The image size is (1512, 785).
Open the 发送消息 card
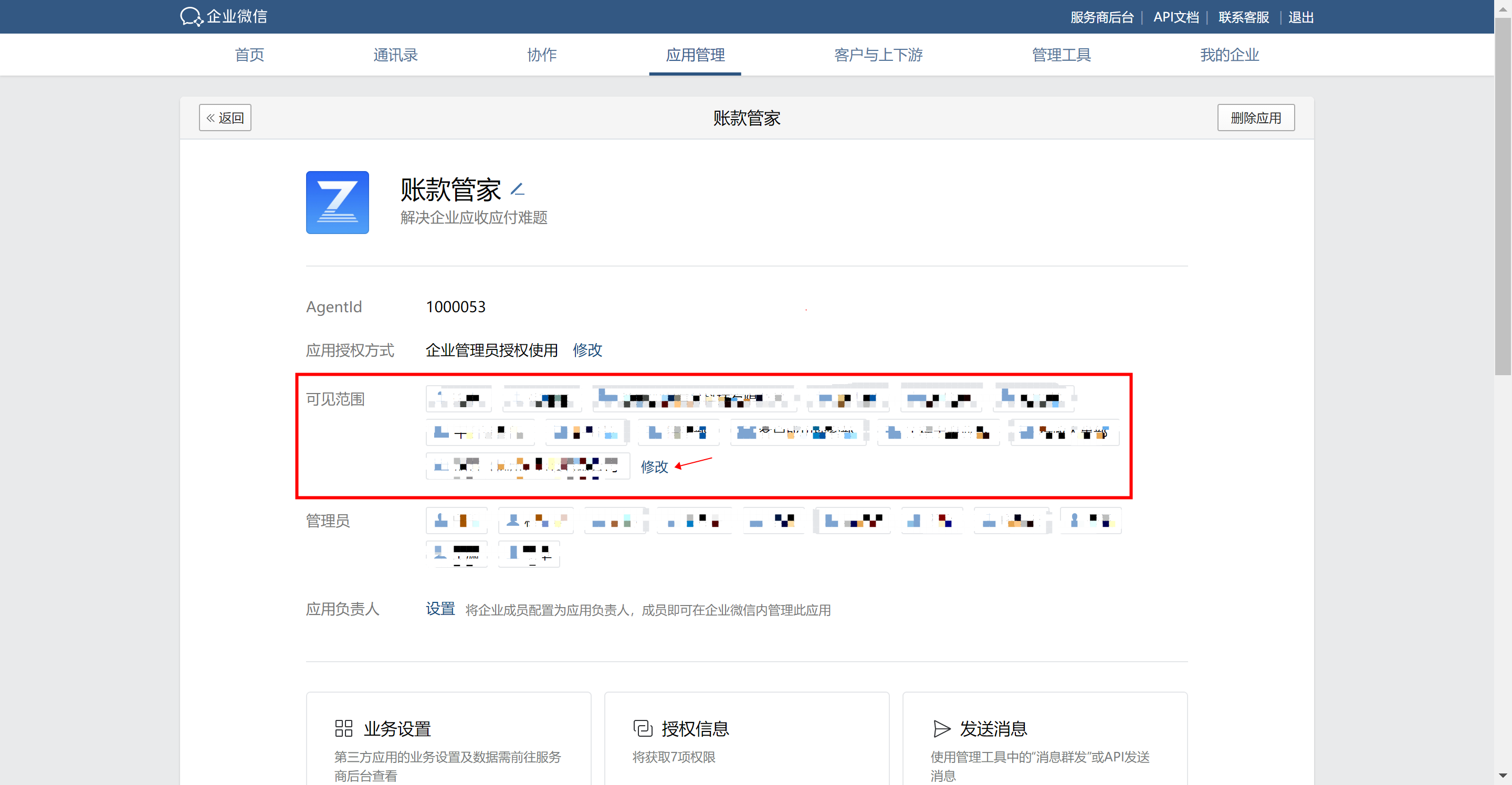pos(1045,739)
